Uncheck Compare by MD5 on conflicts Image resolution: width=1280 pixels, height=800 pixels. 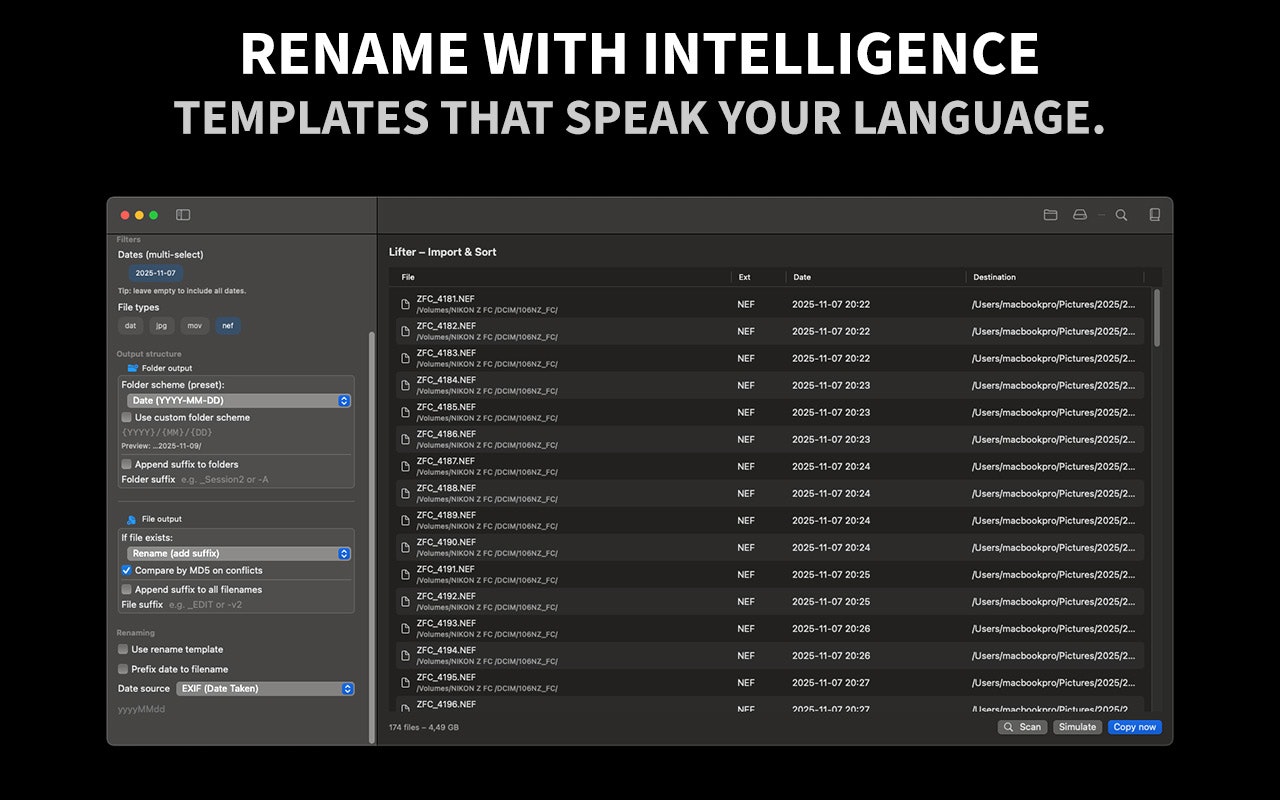click(127, 570)
